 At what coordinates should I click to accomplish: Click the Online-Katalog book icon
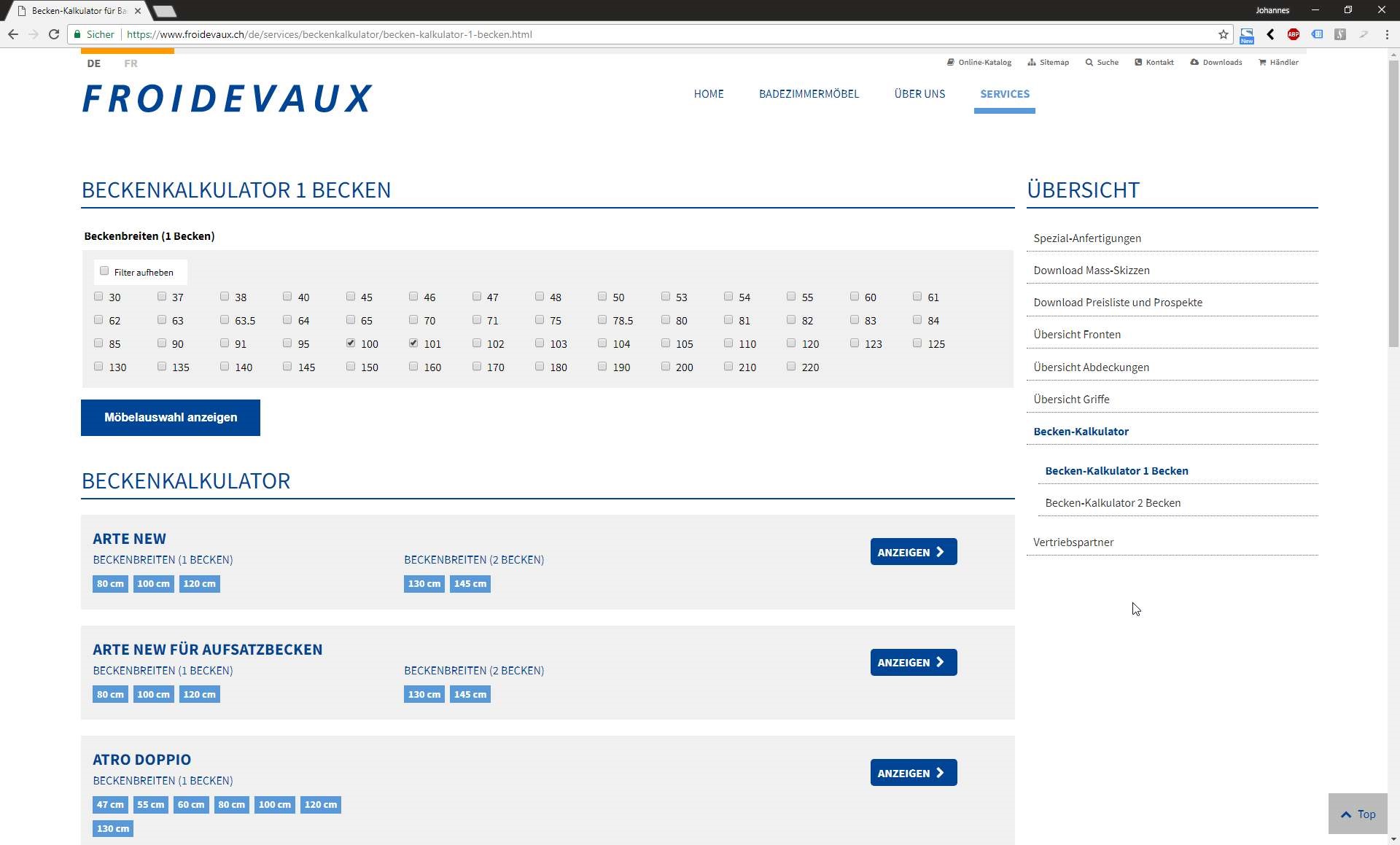pyautogui.click(x=950, y=62)
